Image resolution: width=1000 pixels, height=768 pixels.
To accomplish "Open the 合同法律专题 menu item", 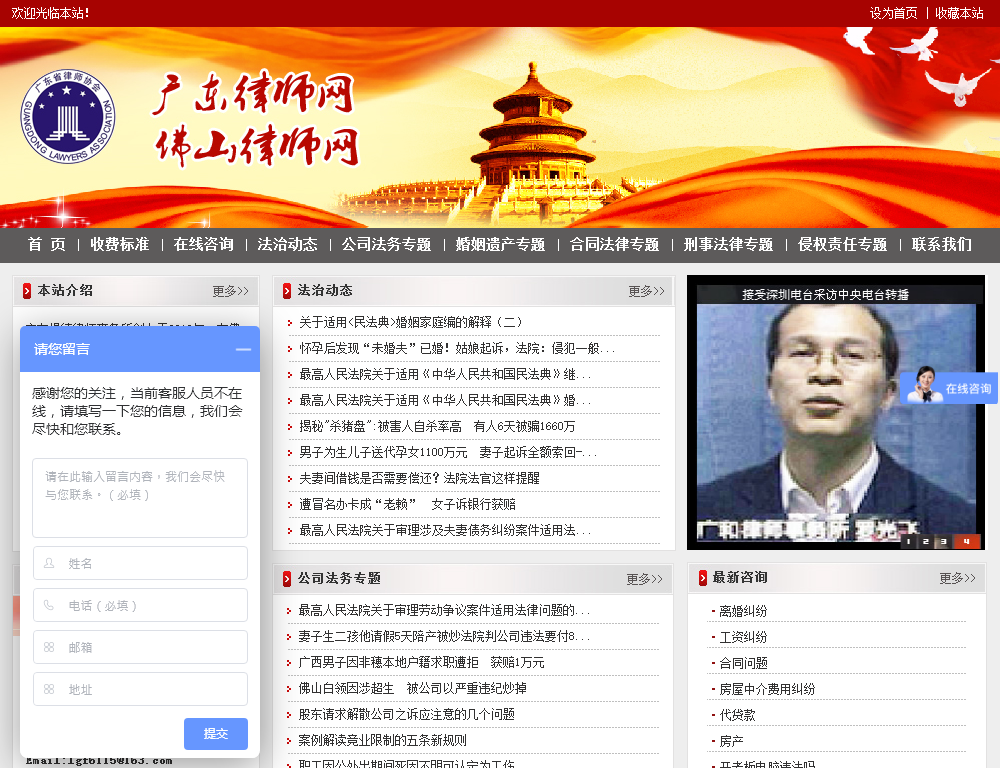I will (615, 244).
